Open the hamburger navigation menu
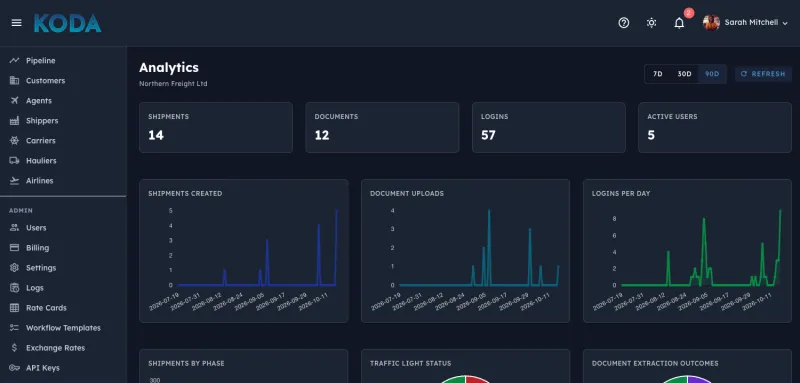800x383 pixels. point(16,23)
